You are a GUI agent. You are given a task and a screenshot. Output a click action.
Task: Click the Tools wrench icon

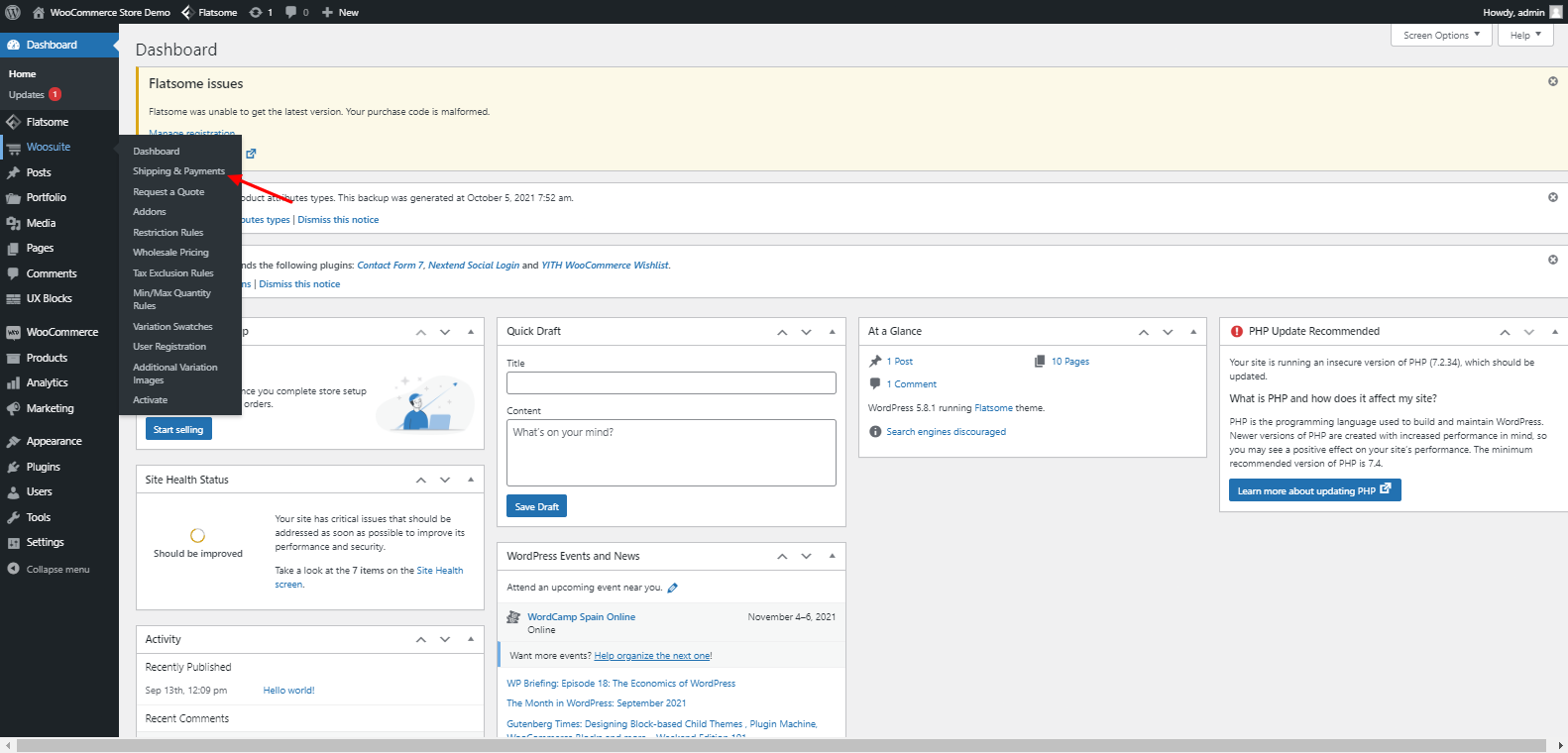[x=14, y=517]
